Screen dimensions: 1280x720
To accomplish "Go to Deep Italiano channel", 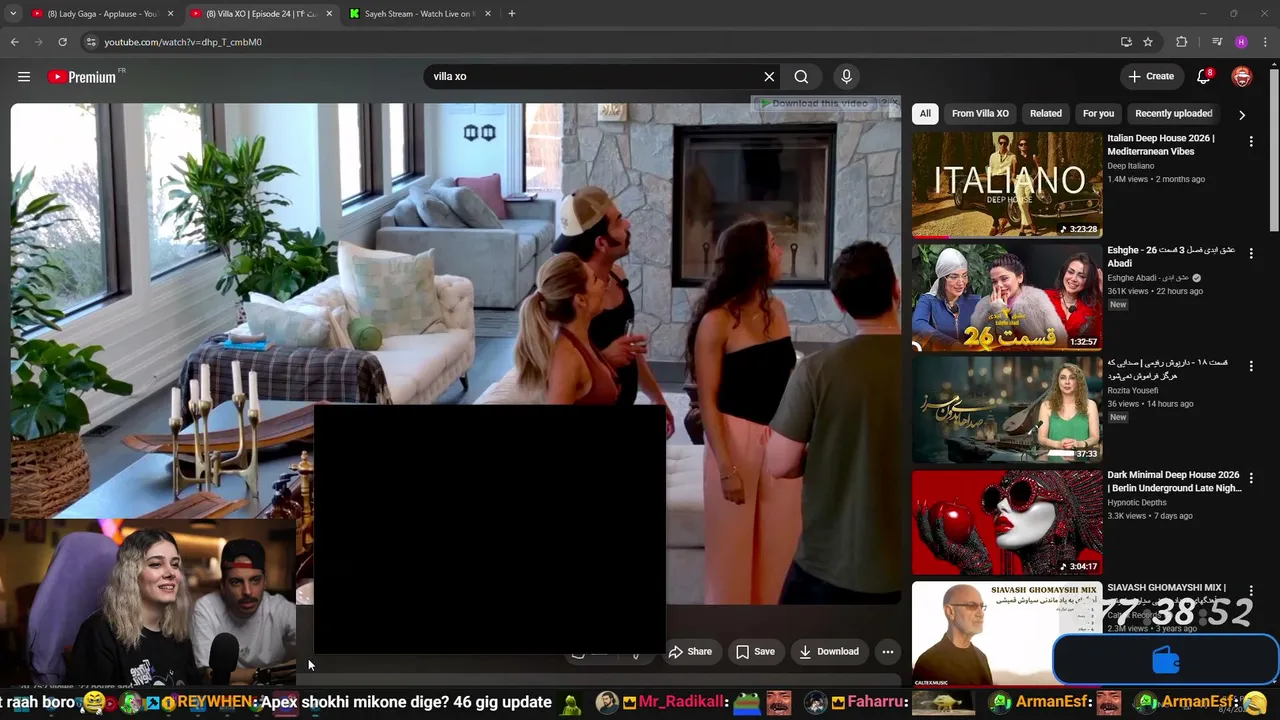I will 1130,166.
